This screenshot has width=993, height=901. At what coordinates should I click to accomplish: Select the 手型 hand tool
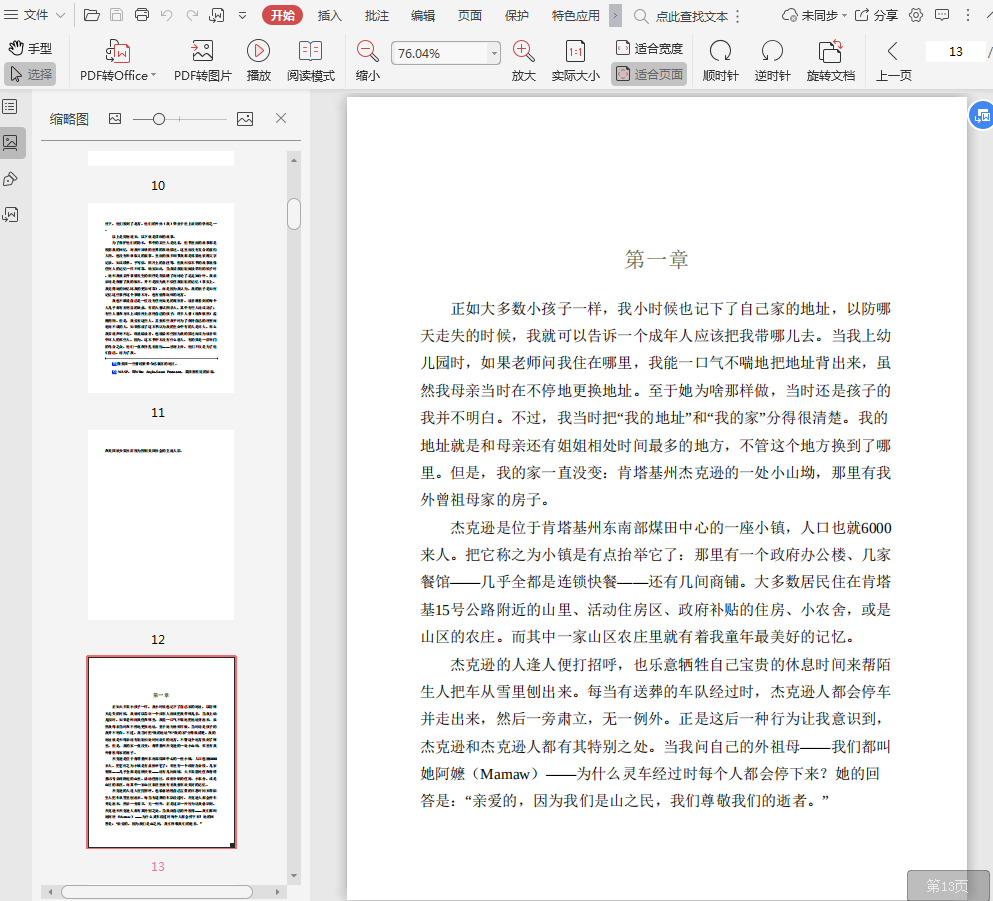coord(30,48)
